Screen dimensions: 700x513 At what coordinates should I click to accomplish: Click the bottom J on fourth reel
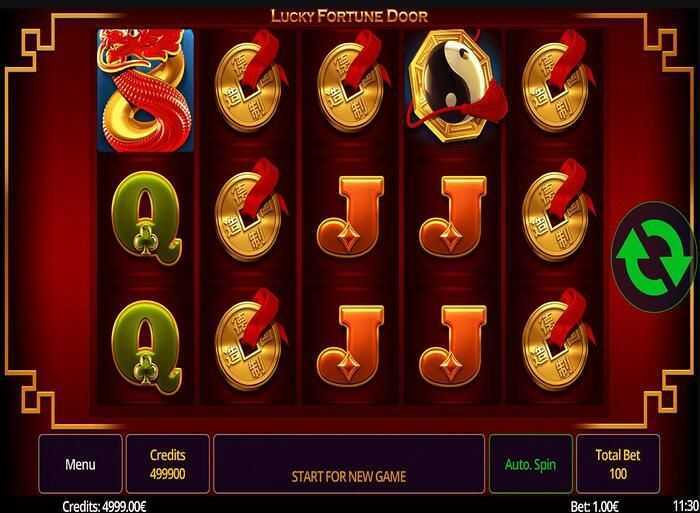point(453,346)
